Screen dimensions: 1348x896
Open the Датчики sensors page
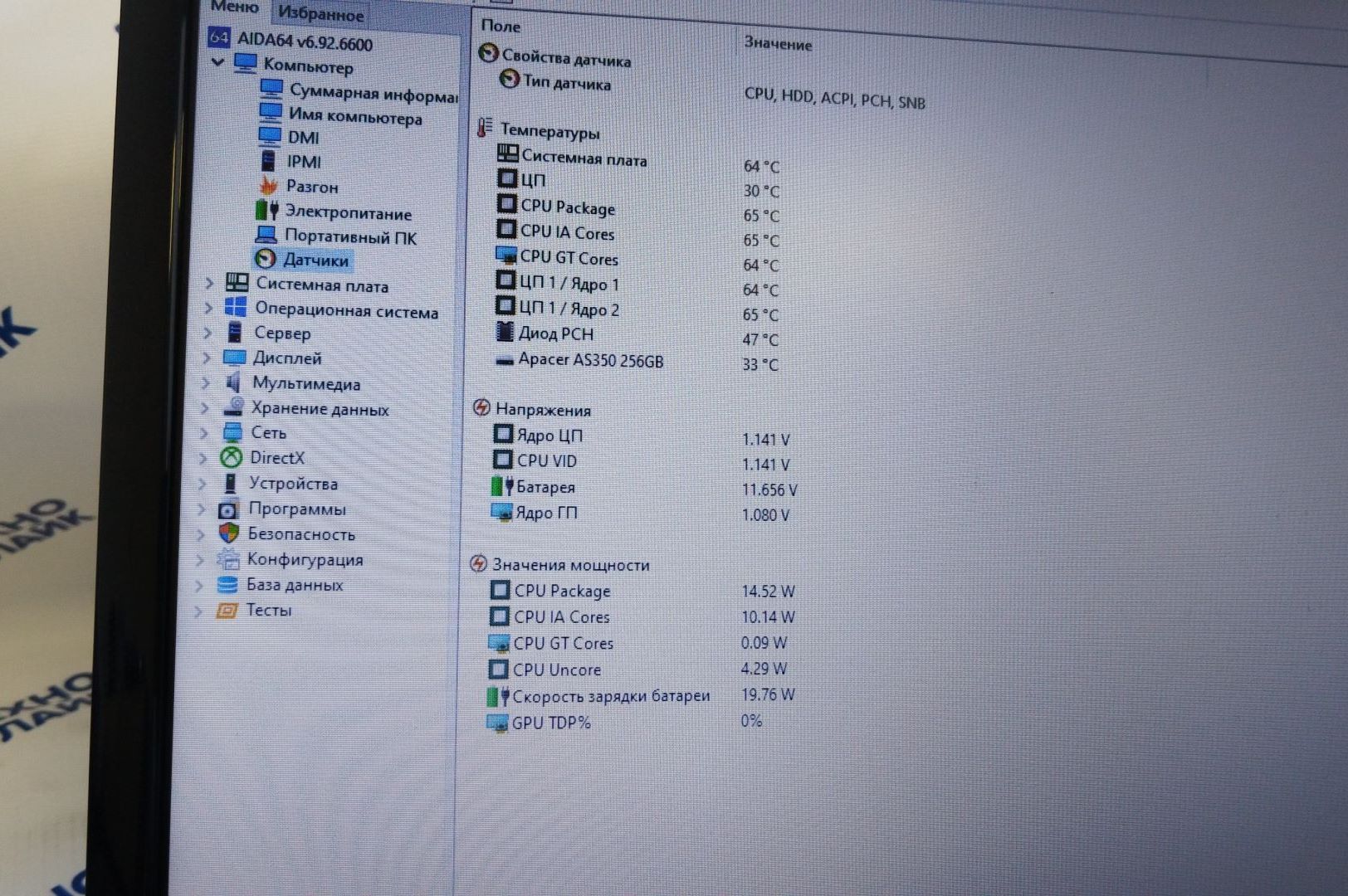coord(315,261)
